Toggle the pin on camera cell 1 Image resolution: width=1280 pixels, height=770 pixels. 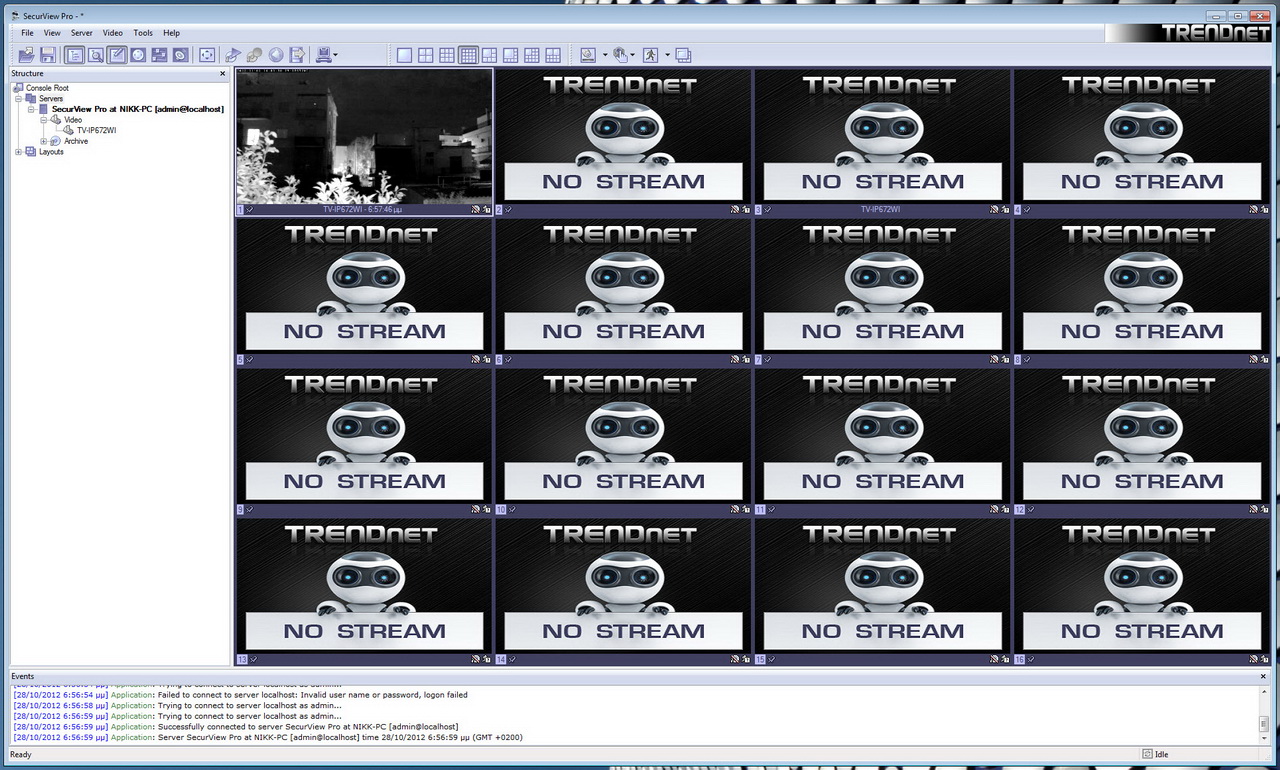[250, 210]
